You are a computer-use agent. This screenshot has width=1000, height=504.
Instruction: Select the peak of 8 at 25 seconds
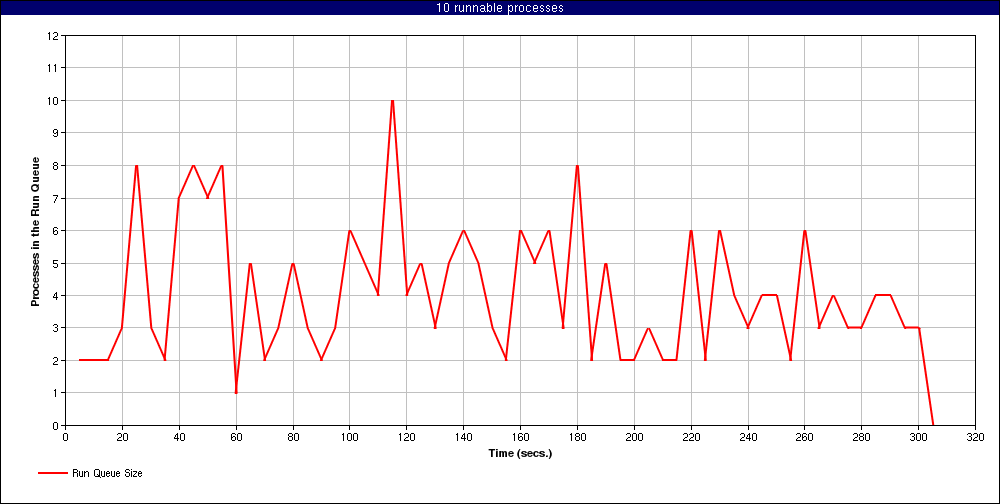coord(136,165)
